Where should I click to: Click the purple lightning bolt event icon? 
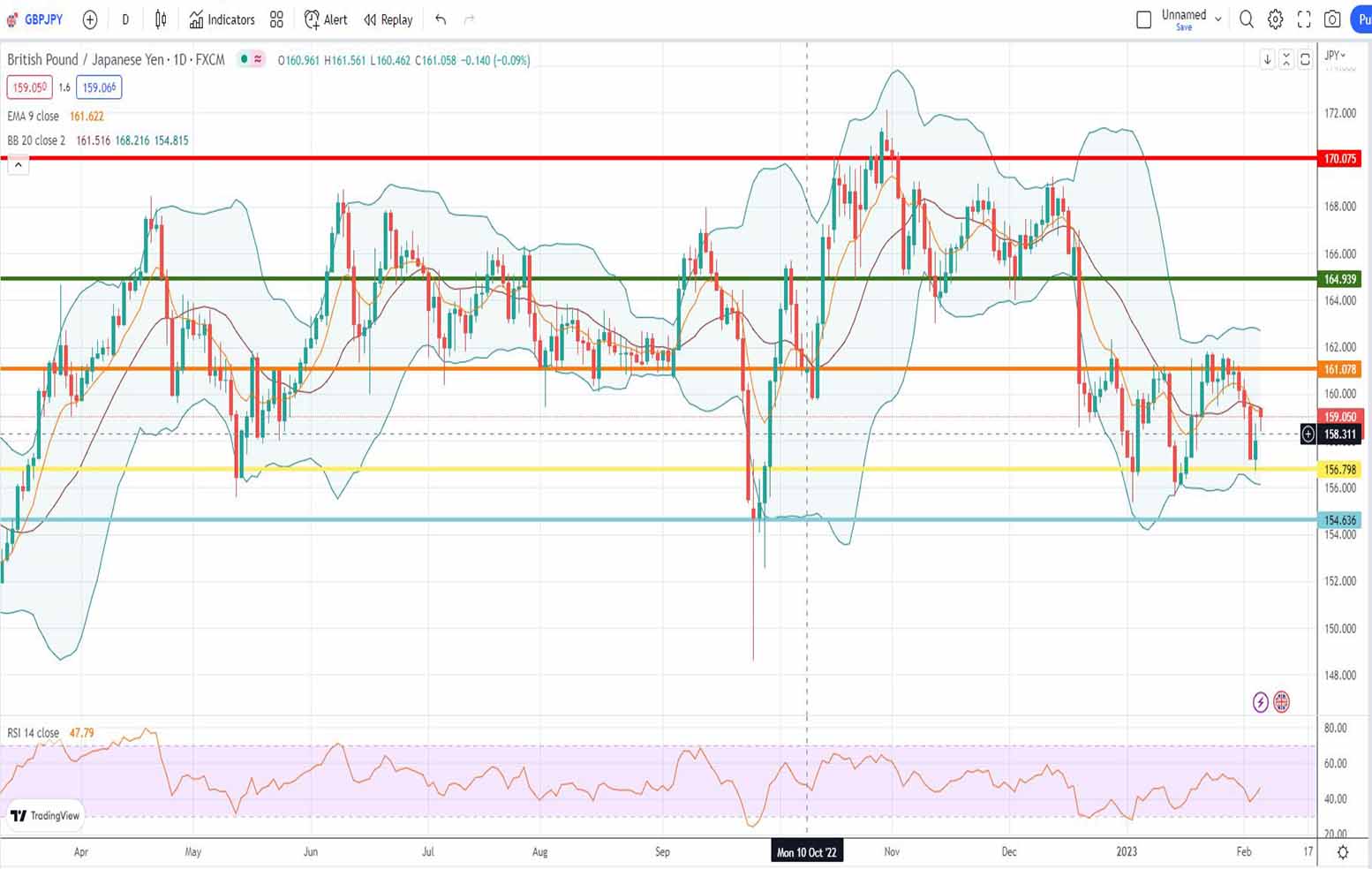pyautogui.click(x=1260, y=702)
